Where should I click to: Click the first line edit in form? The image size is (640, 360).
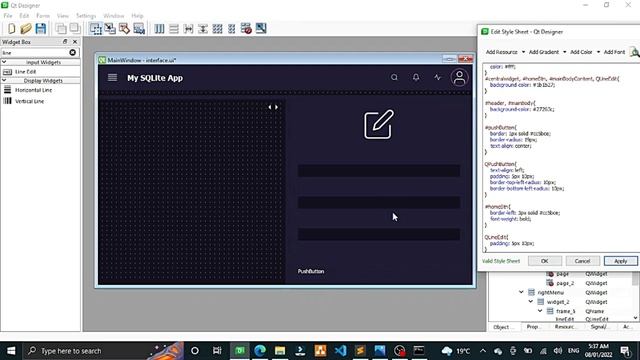pos(379,171)
